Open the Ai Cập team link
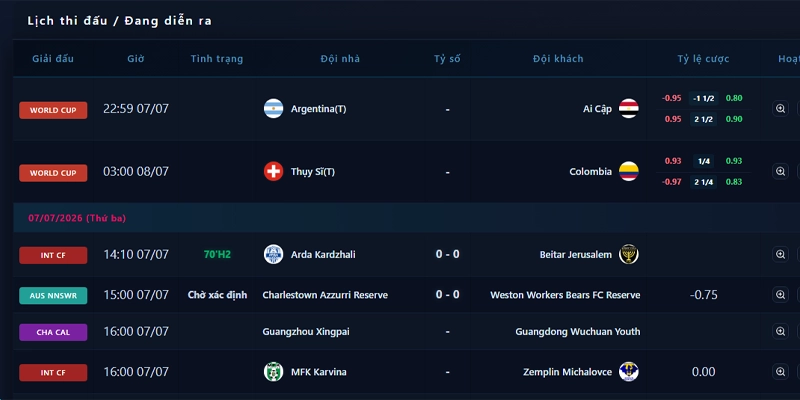Viewport: 800px width, 400px height. click(x=597, y=109)
